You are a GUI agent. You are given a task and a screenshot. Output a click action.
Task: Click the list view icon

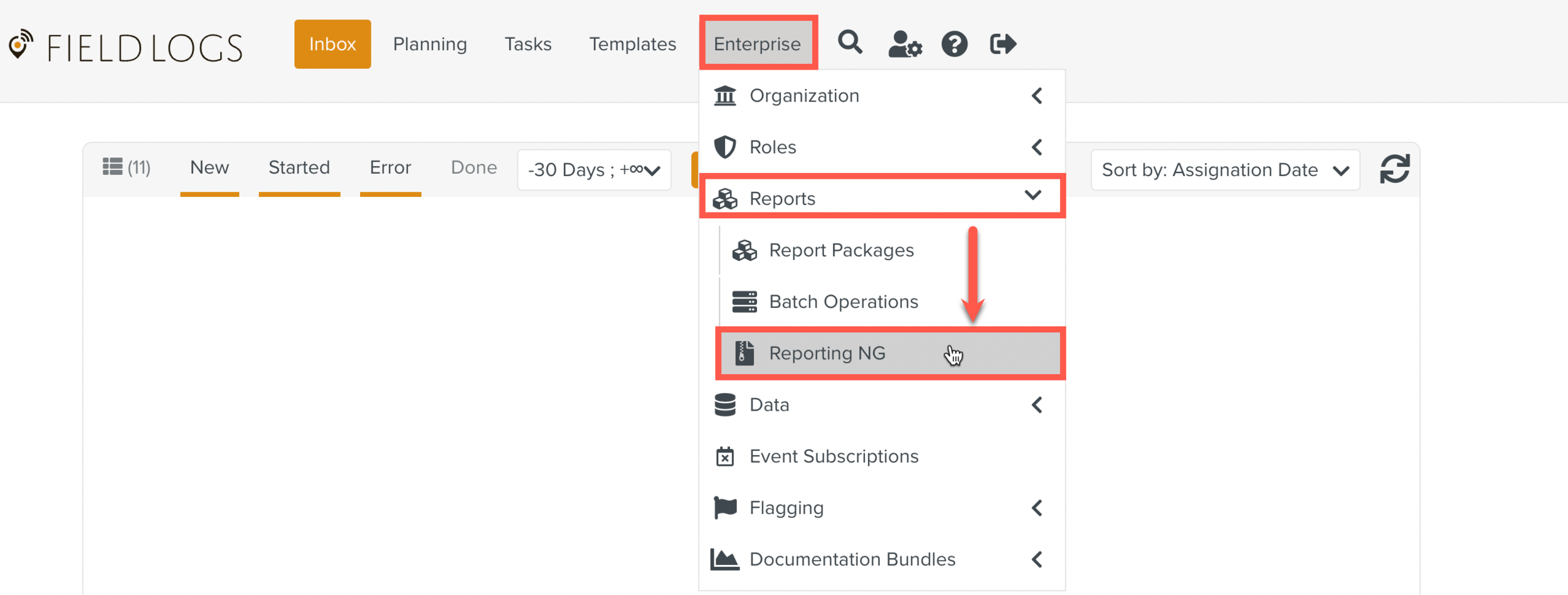[112, 167]
